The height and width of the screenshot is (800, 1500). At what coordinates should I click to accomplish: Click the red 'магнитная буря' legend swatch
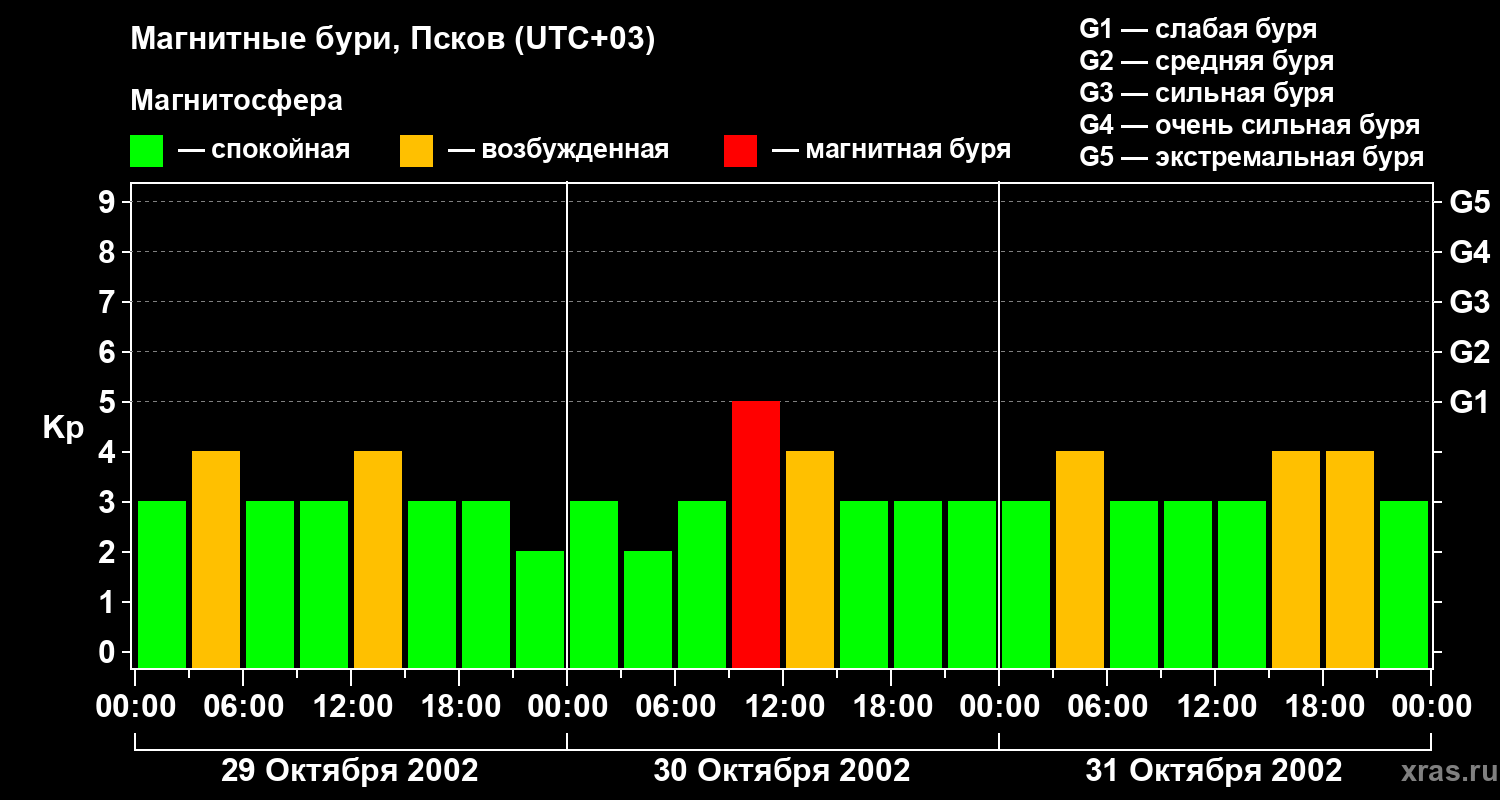[x=740, y=151]
